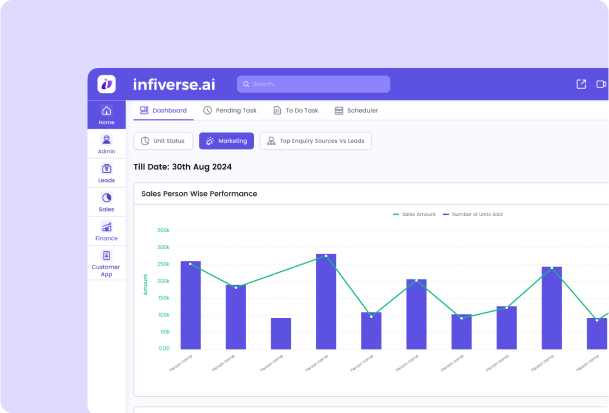Select the Unit Status button
The height and width of the screenshot is (413, 609).
[x=163, y=141]
